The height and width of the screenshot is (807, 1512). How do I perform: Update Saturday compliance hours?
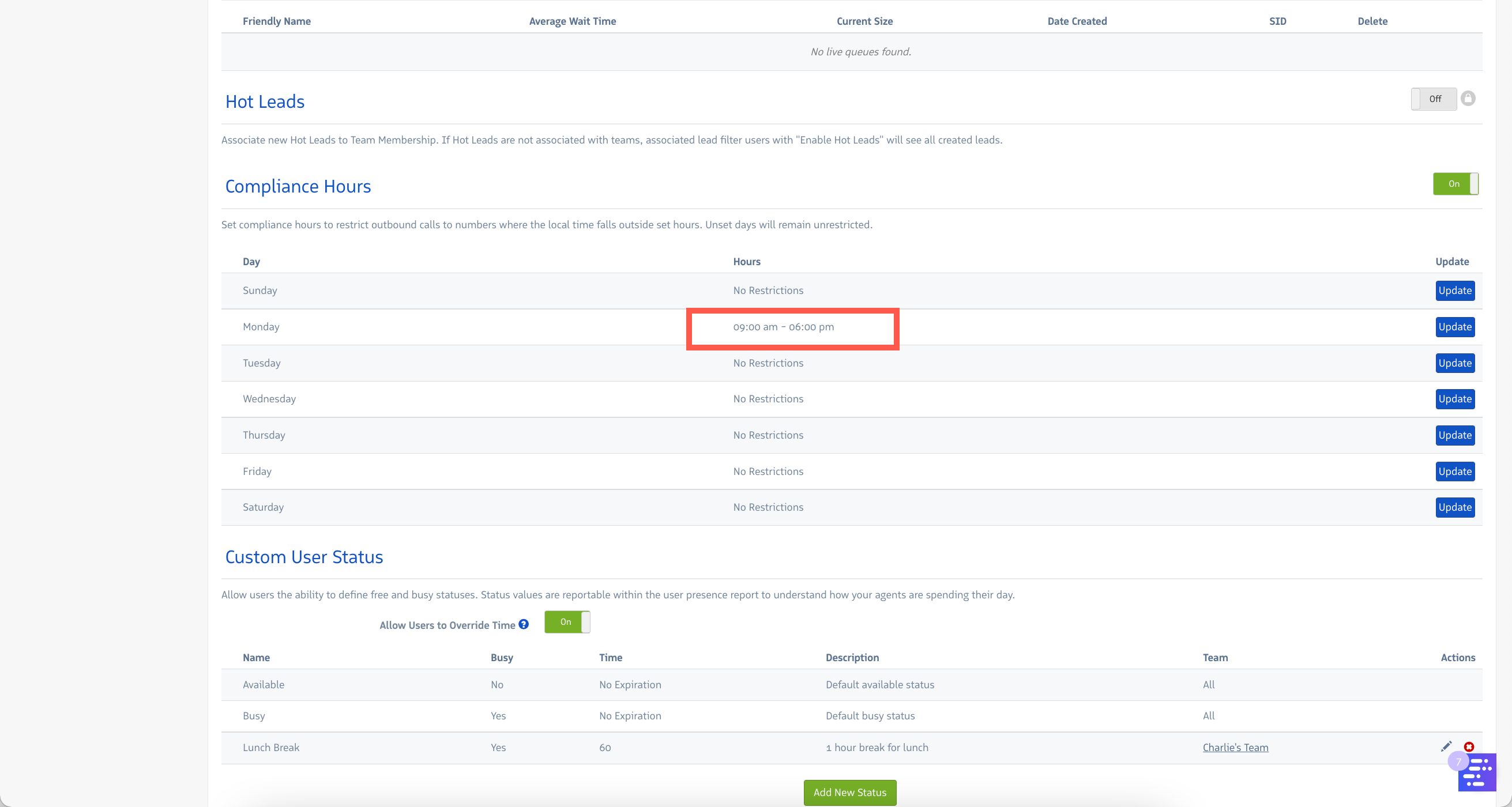pos(1454,507)
